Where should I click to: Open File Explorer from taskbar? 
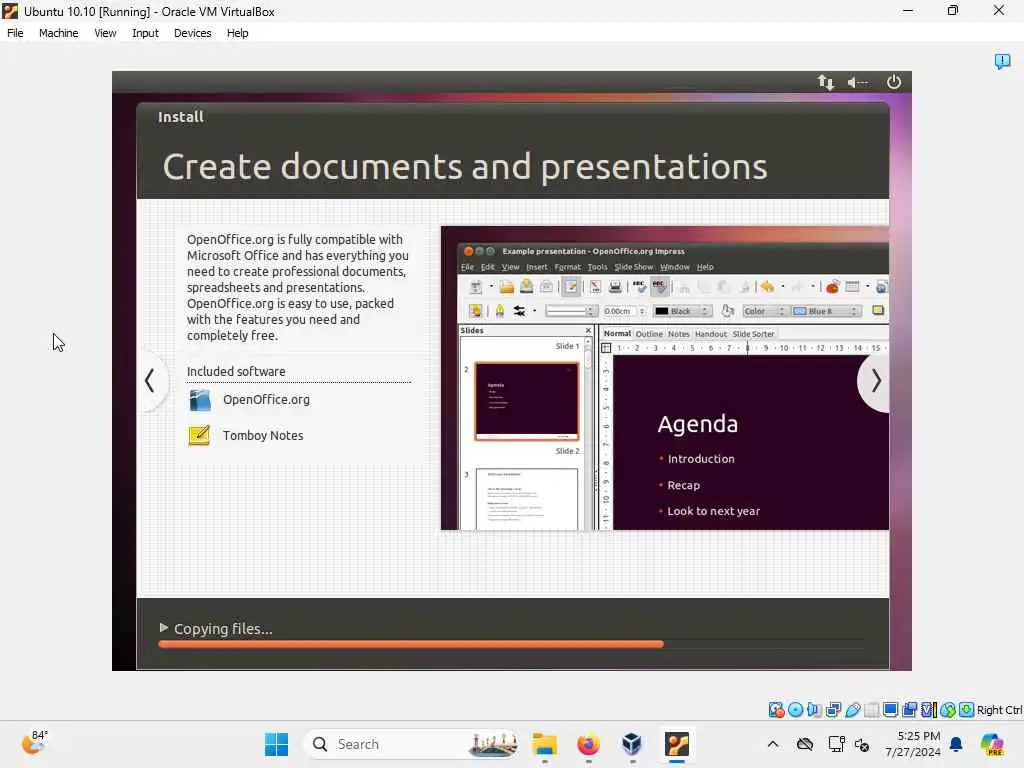point(545,744)
